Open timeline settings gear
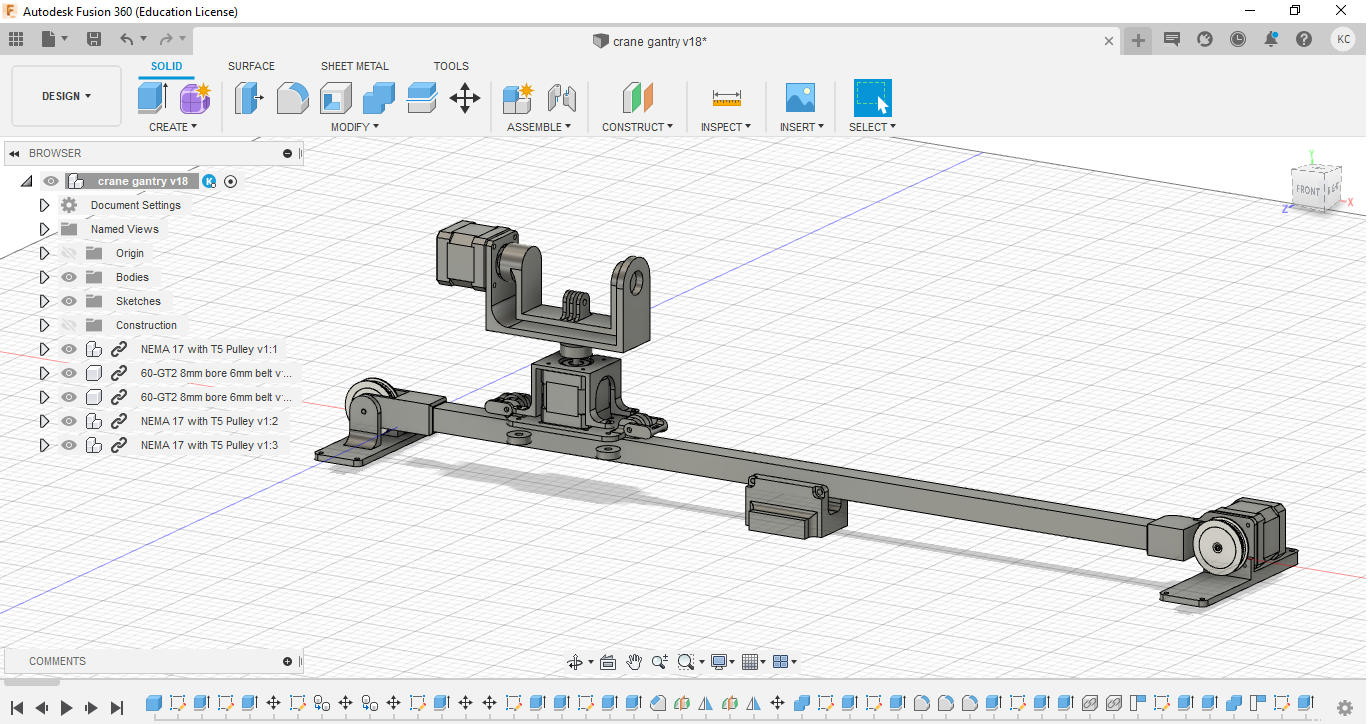Image resolution: width=1368 pixels, height=724 pixels. (x=1345, y=707)
